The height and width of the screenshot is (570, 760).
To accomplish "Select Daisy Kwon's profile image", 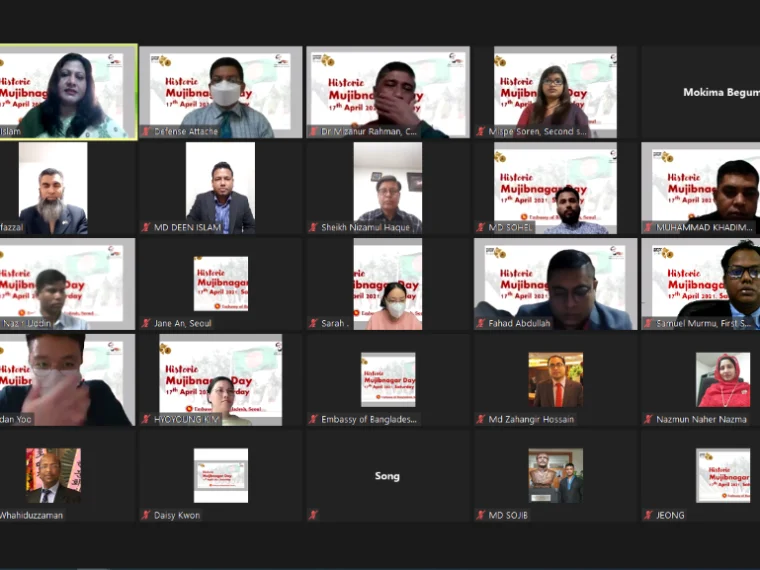I will click(x=221, y=475).
